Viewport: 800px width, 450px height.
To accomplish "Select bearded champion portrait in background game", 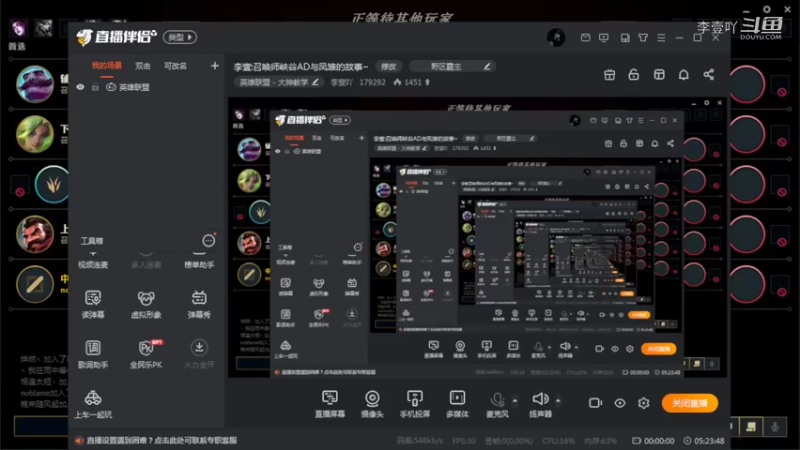I will (x=35, y=235).
